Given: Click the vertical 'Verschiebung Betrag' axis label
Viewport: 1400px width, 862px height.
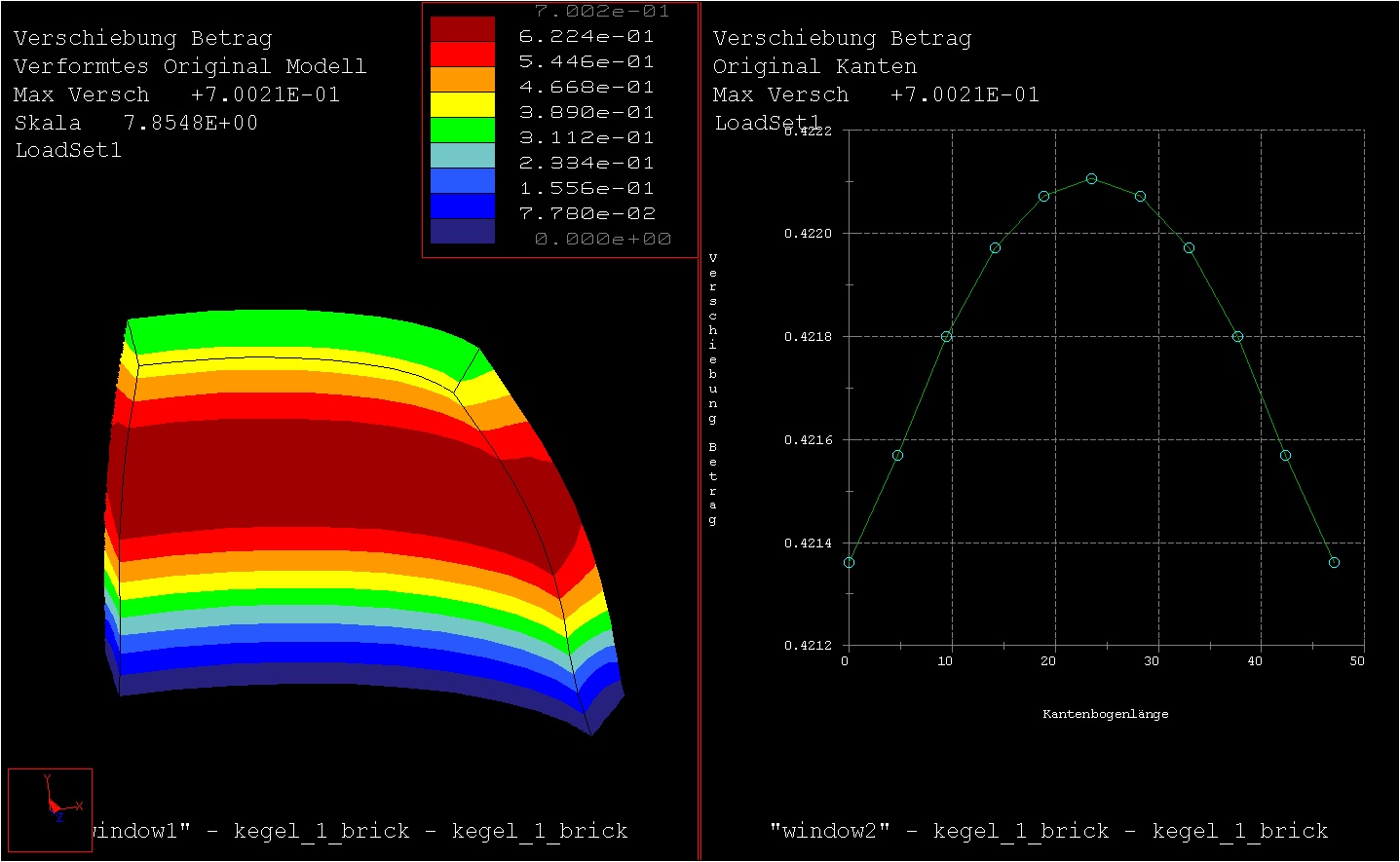Looking at the screenshot, I should tap(713, 389).
